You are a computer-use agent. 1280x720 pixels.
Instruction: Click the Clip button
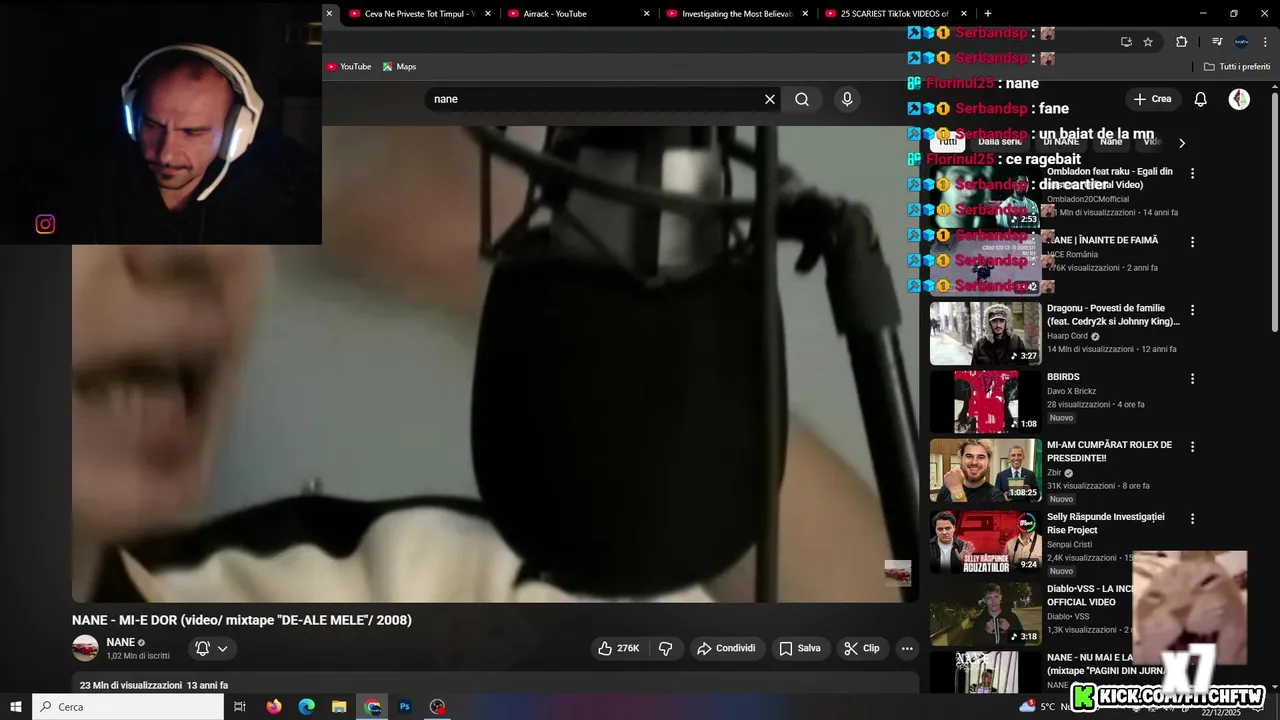click(x=862, y=648)
